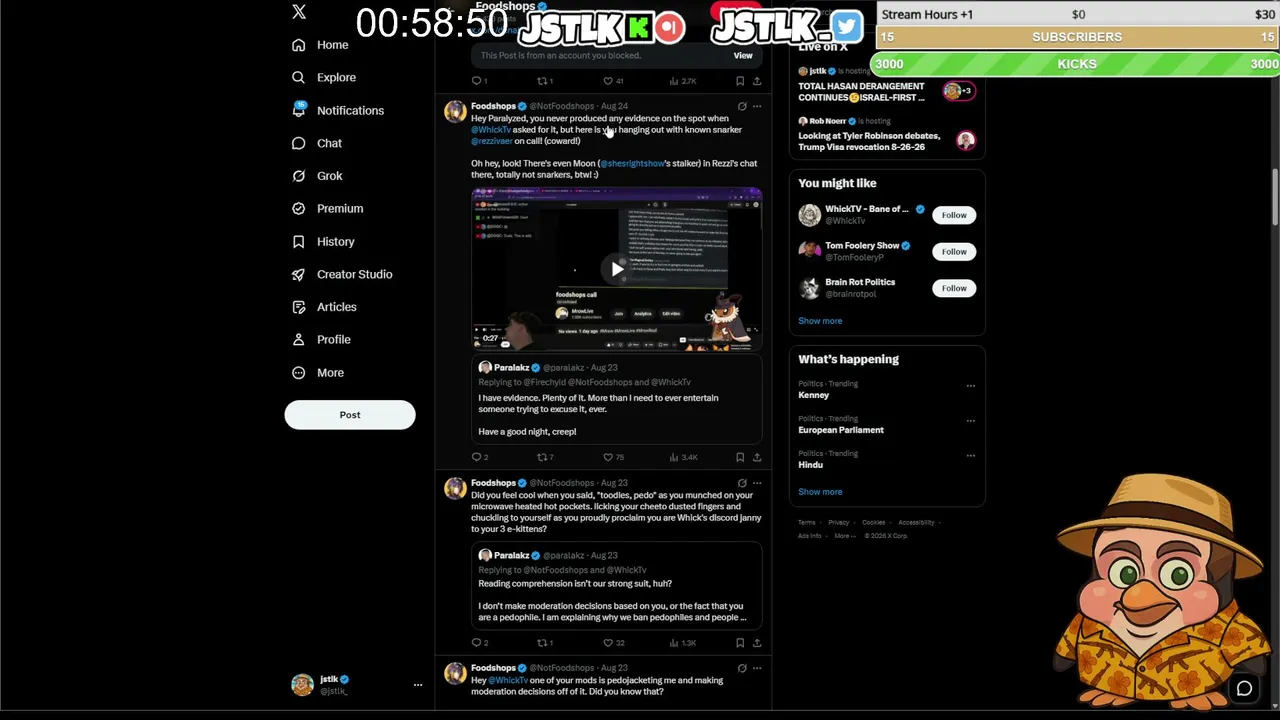The width and height of the screenshot is (1280, 720).
Task: Open the Foodshops avatar on the Aug 24 post
Action: coord(455,111)
